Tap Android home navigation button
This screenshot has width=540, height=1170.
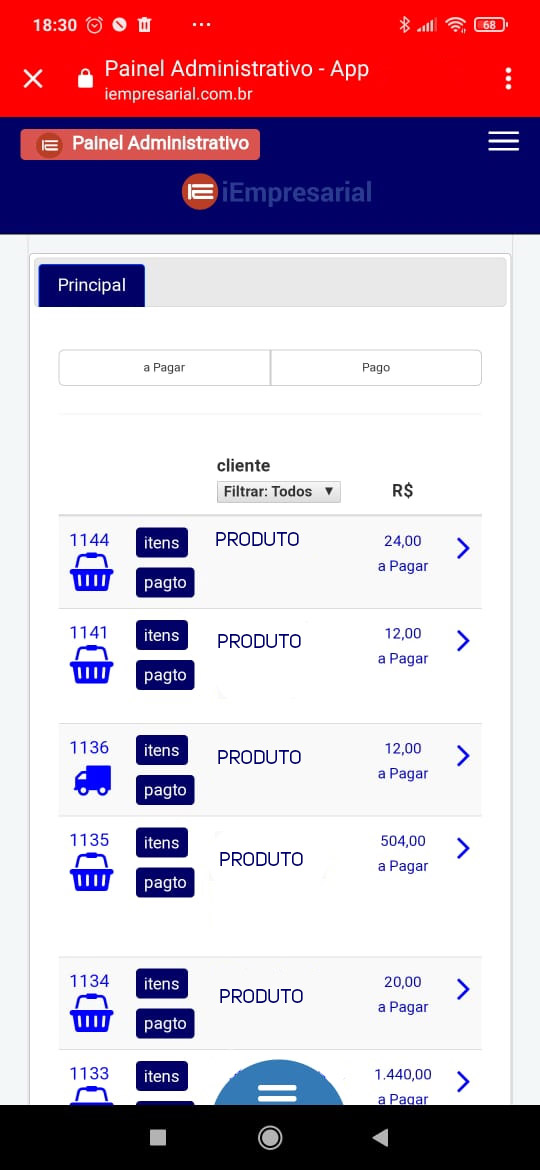pyautogui.click(x=270, y=1137)
